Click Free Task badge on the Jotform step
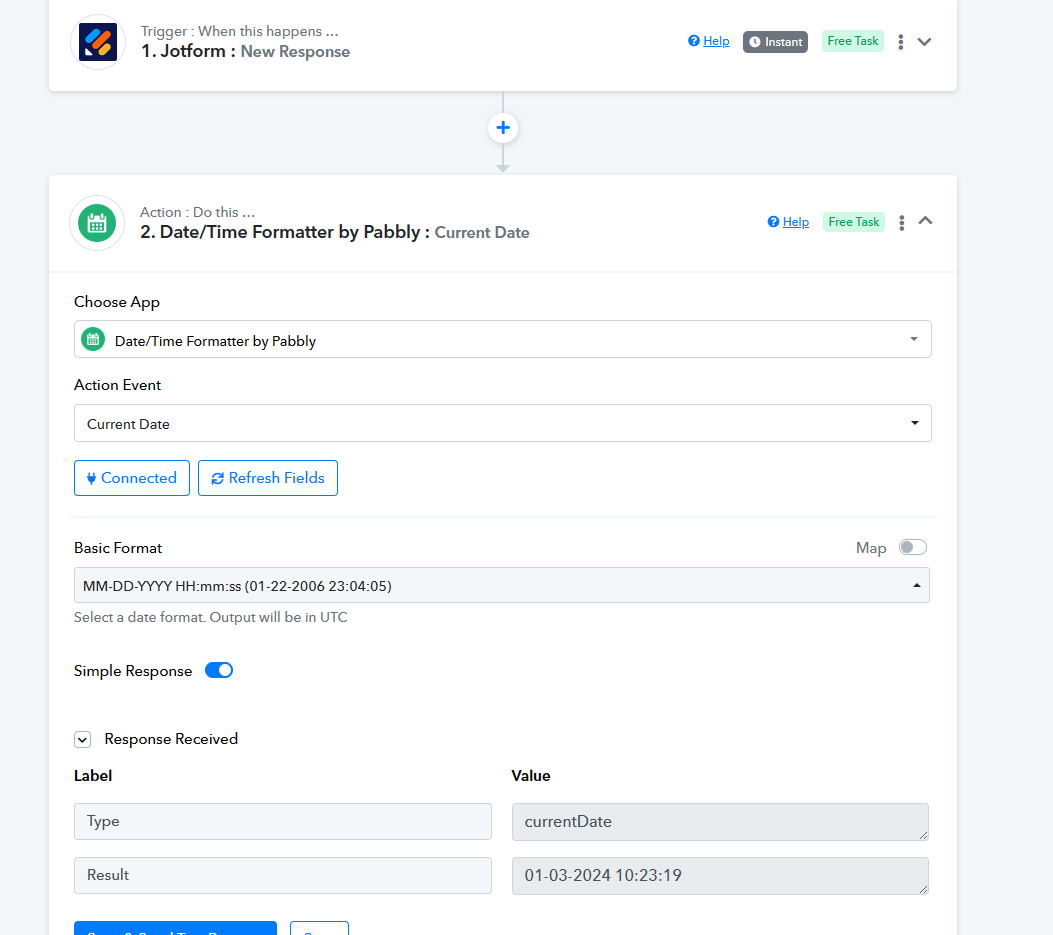The width and height of the screenshot is (1053, 935). 853,41
